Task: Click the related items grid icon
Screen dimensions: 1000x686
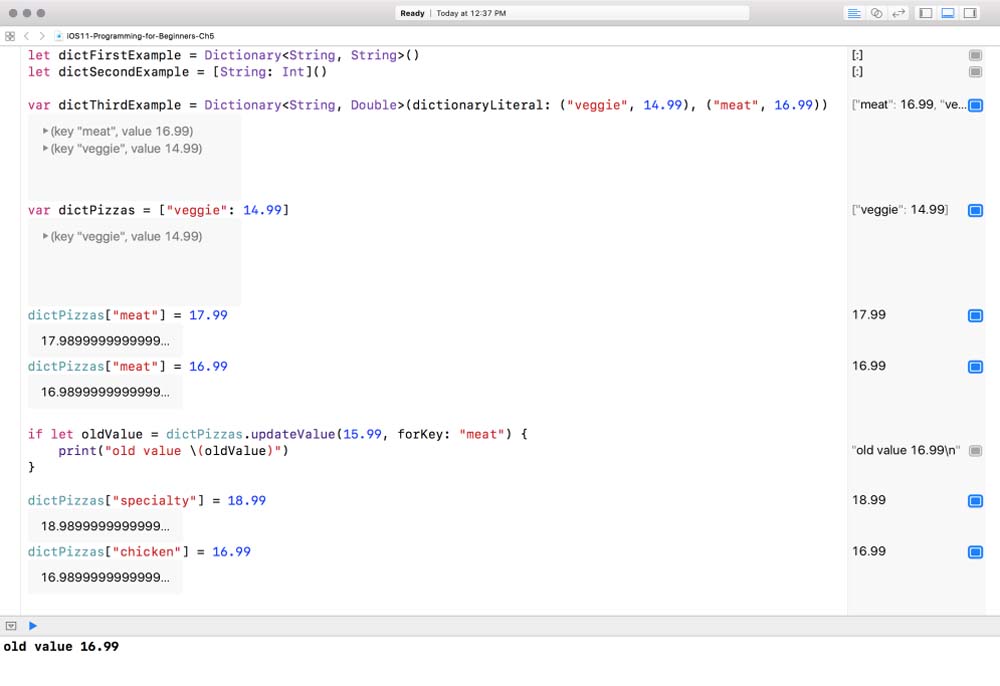Action: [x=10, y=35]
